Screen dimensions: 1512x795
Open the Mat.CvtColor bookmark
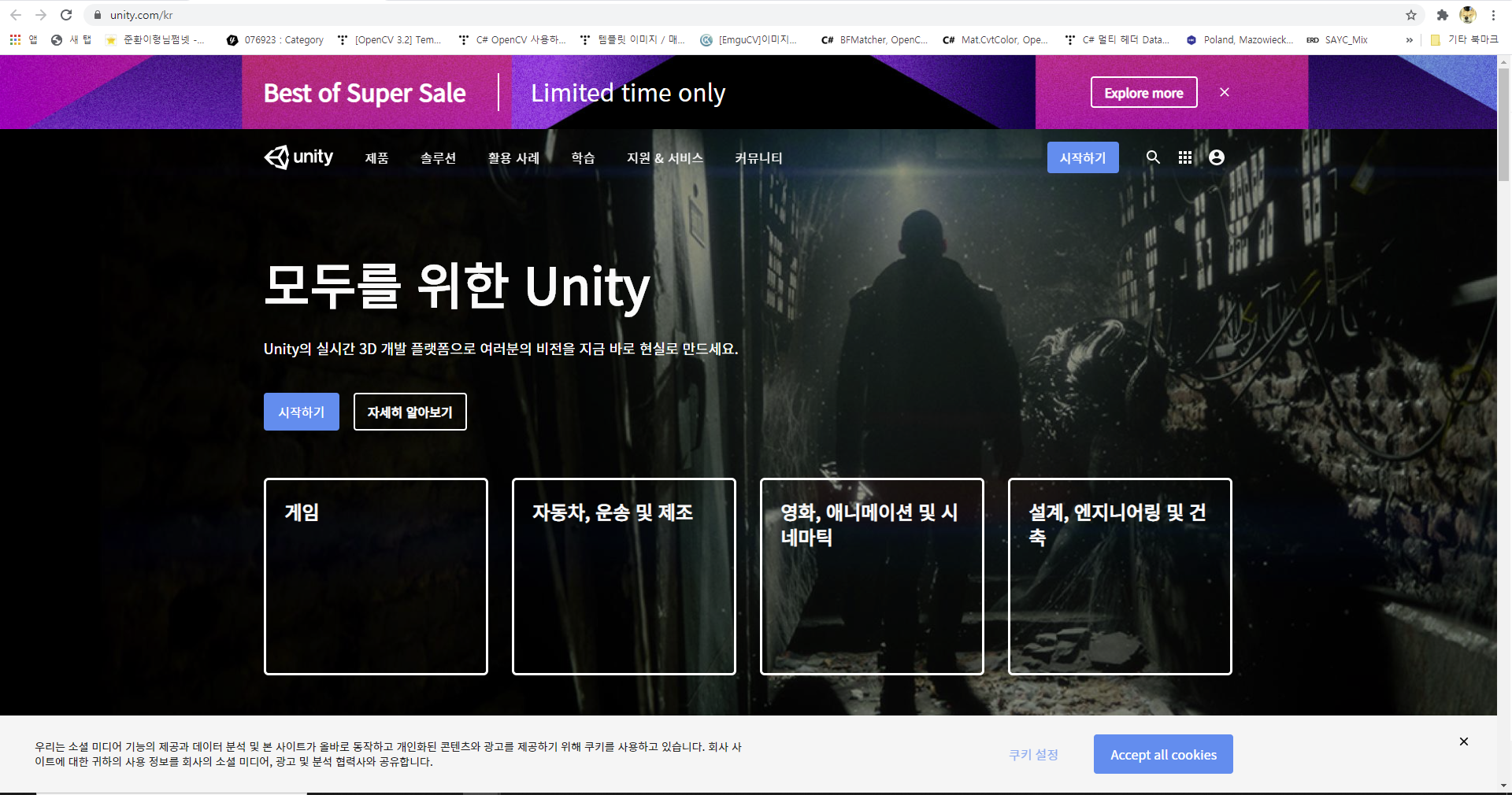[995, 39]
